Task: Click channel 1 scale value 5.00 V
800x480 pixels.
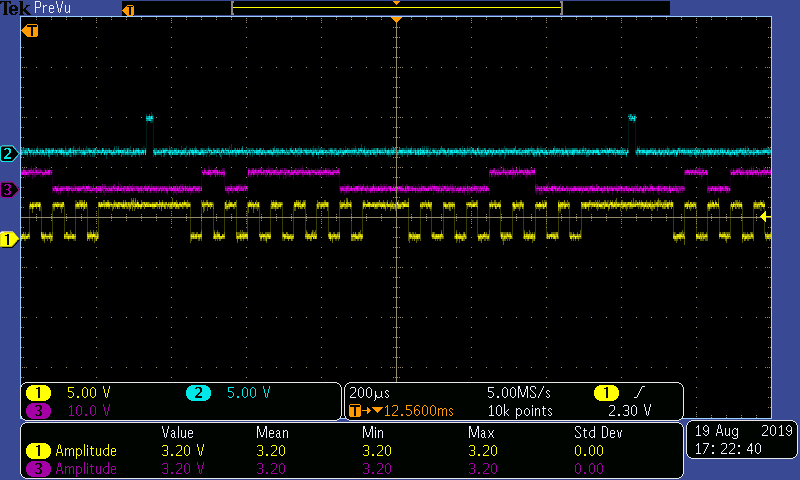Action: tap(89, 393)
